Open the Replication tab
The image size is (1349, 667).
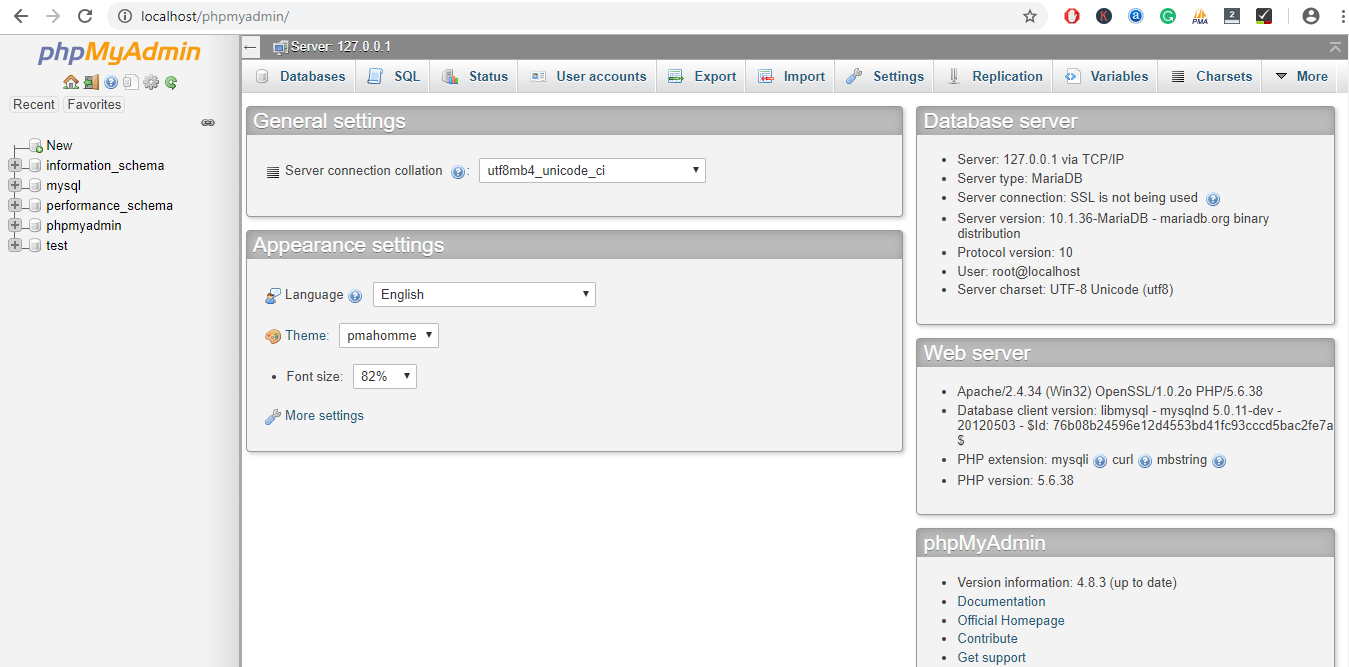click(995, 76)
